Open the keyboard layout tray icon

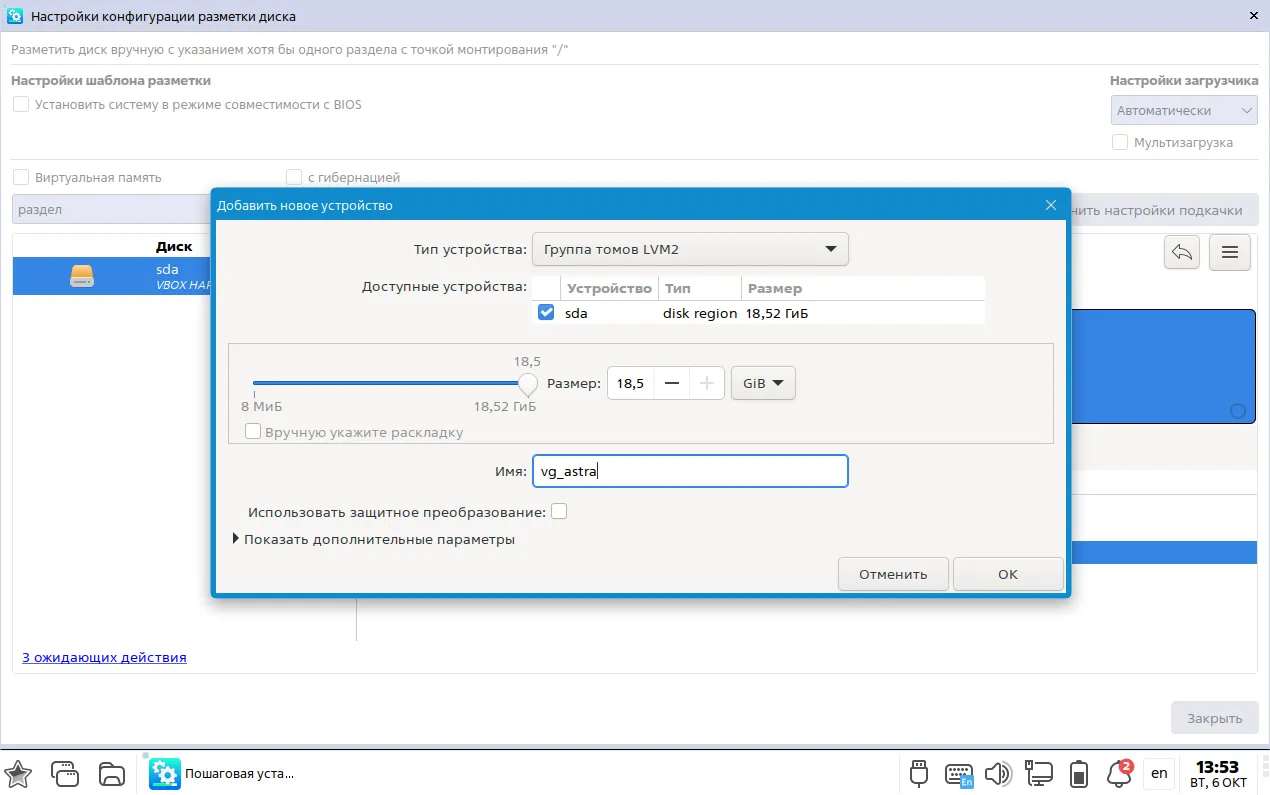[x=960, y=774]
